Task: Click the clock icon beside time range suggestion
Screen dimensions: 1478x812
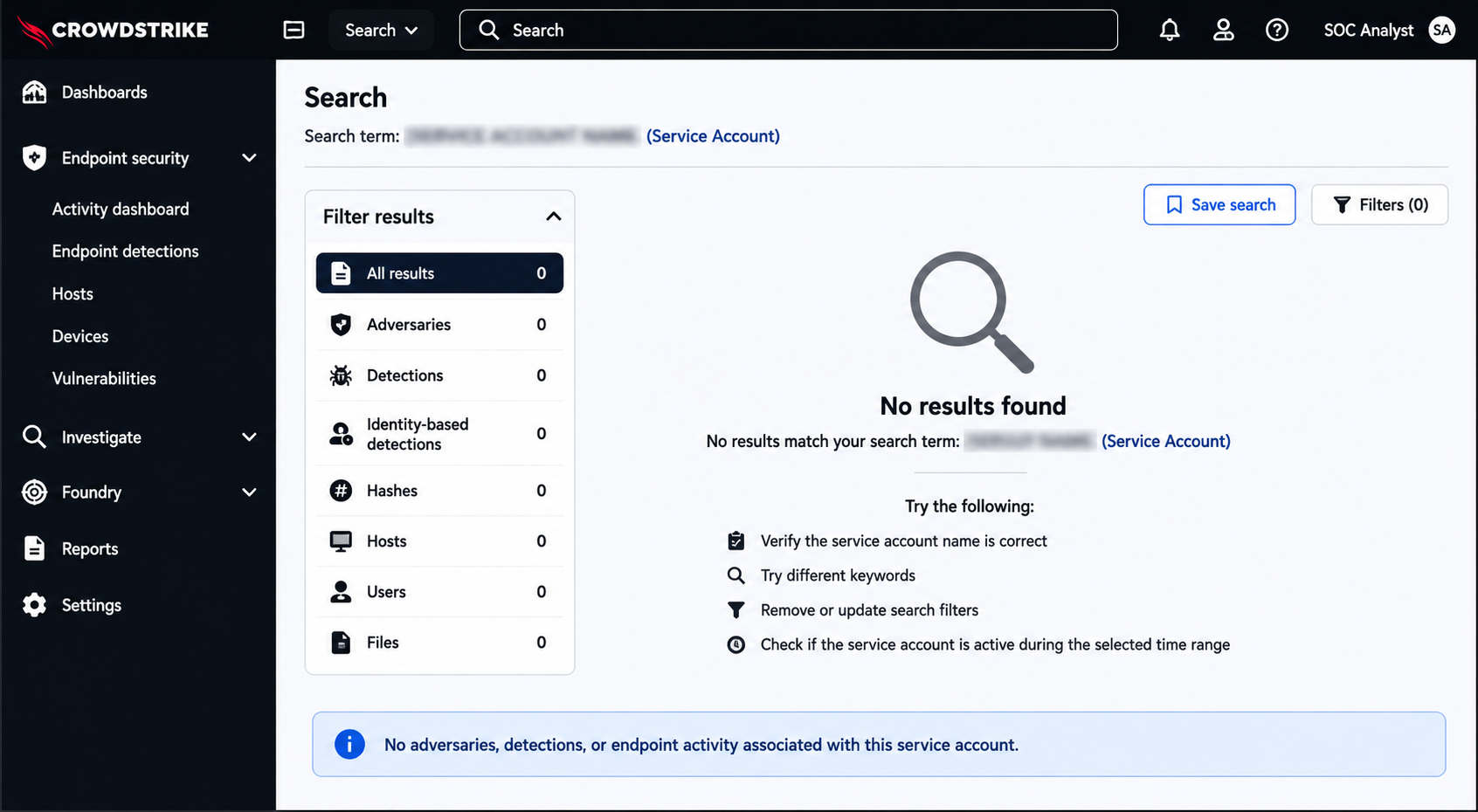Action: point(736,644)
